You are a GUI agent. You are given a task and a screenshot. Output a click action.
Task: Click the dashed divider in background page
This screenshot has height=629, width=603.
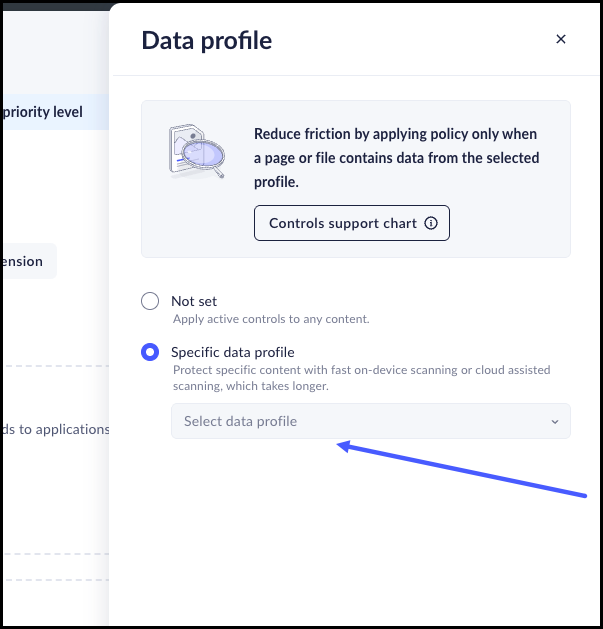[55, 367]
